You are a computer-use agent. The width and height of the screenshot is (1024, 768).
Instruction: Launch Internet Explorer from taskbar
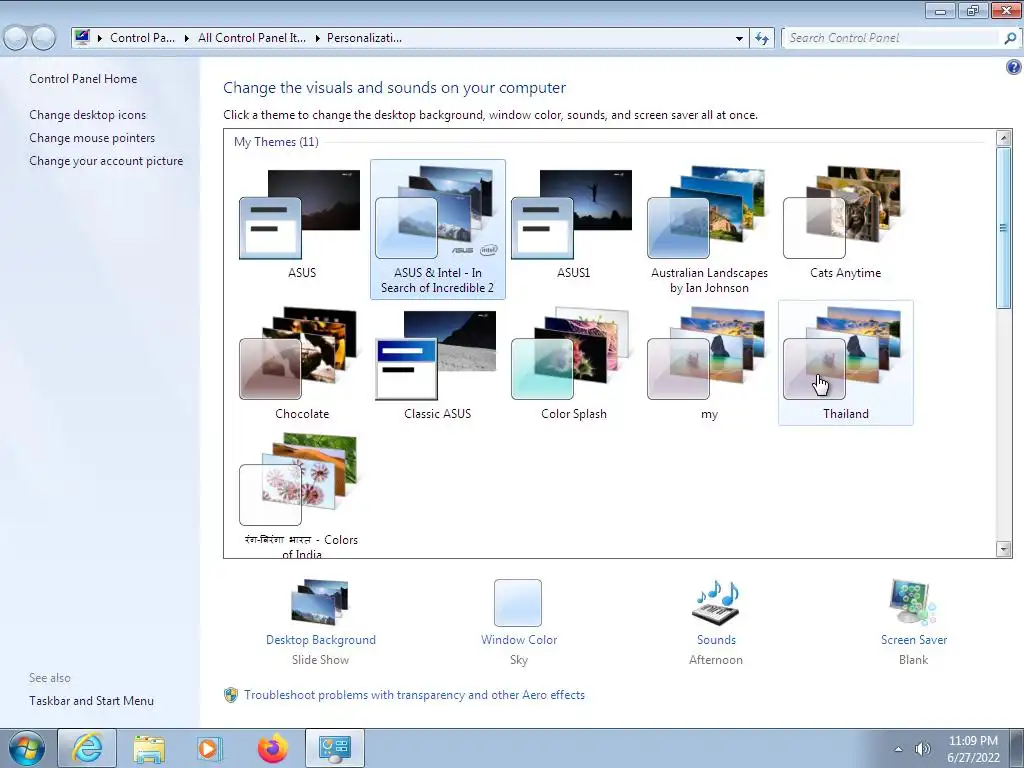[87, 748]
